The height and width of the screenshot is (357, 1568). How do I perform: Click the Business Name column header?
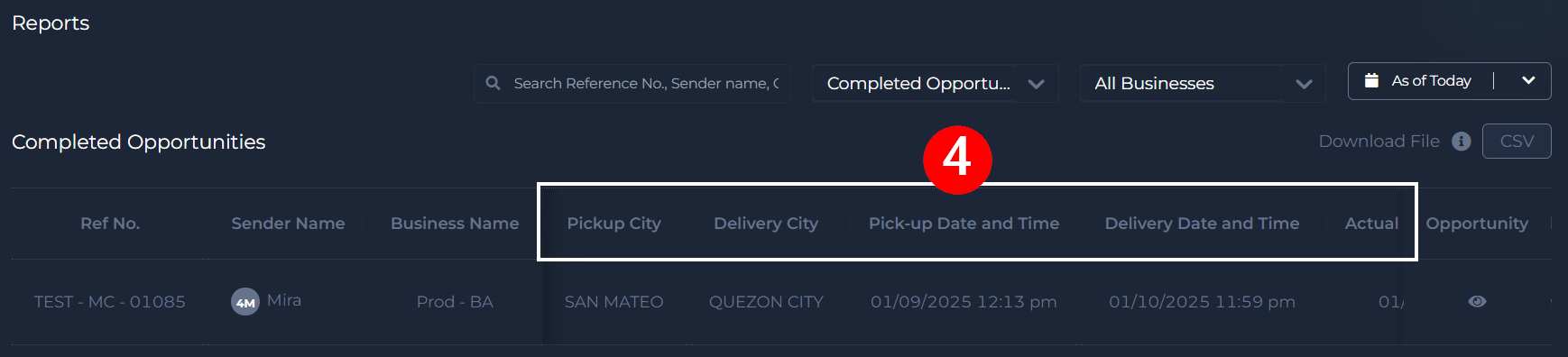455,224
